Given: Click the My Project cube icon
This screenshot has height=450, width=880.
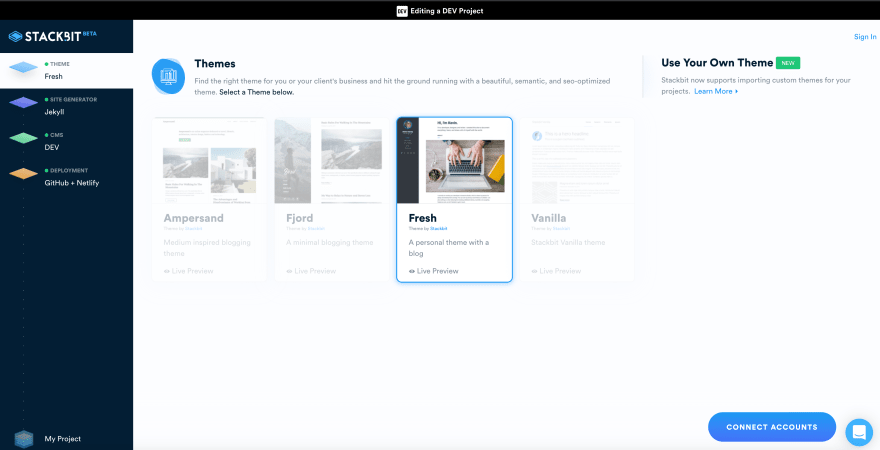Looking at the screenshot, I should point(24,439).
